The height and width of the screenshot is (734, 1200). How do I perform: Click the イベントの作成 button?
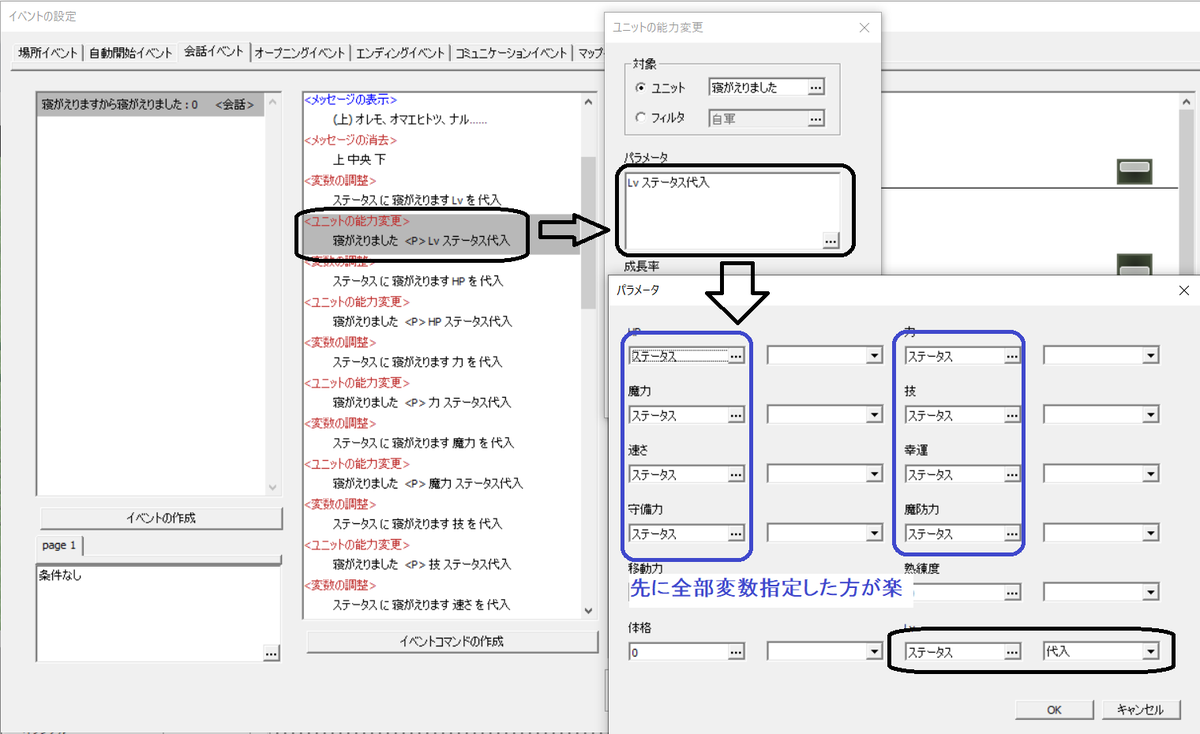pos(160,518)
